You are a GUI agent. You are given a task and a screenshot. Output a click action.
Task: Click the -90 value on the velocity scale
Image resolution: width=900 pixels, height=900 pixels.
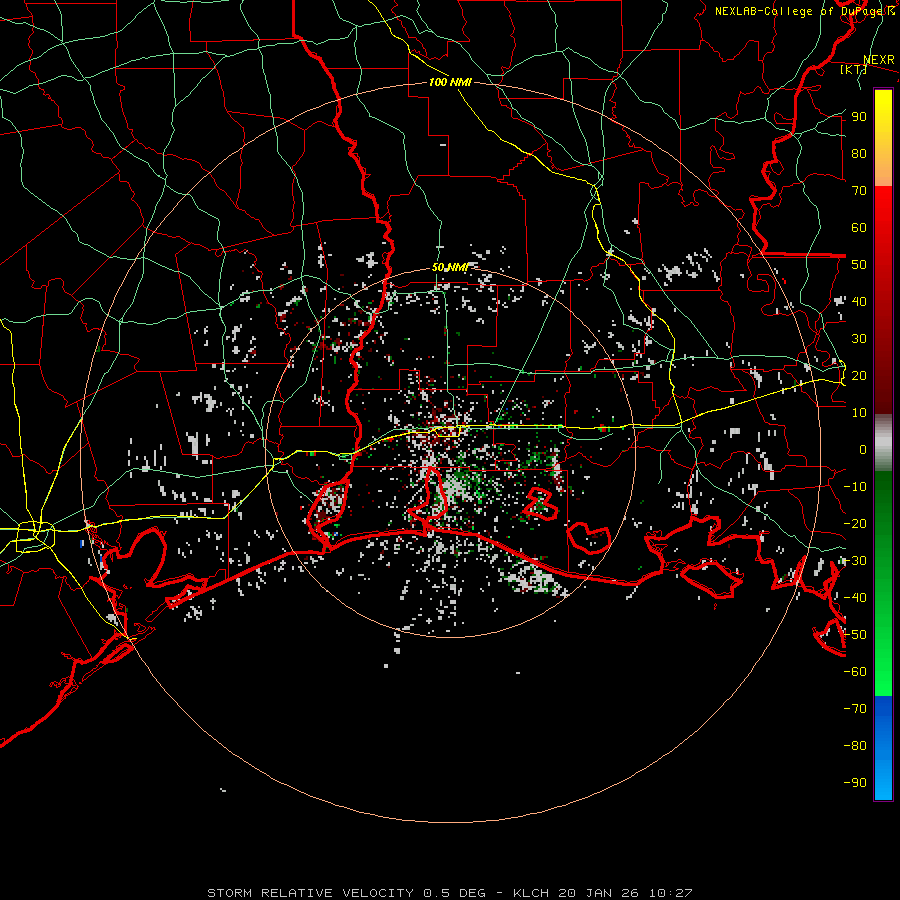point(855,783)
